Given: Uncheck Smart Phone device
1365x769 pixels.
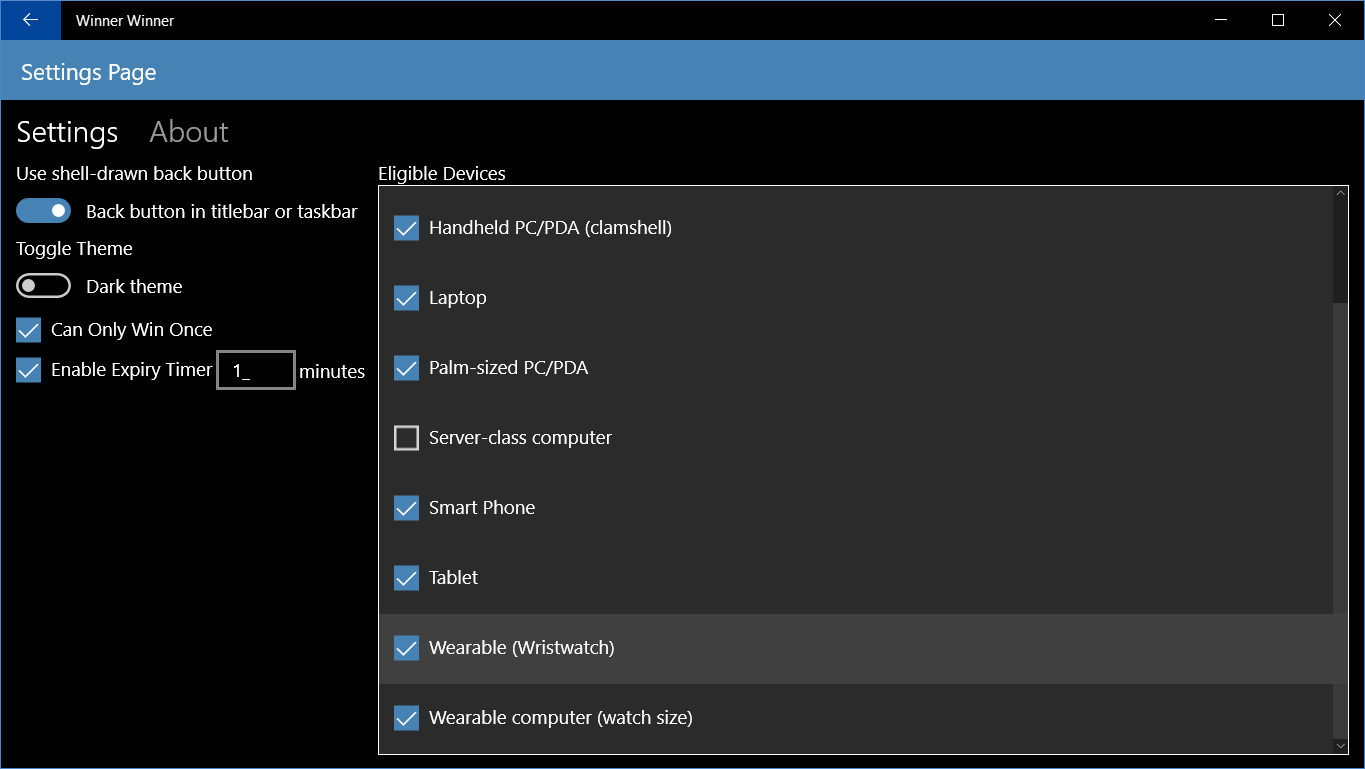Looking at the screenshot, I should (x=406, y=508).
